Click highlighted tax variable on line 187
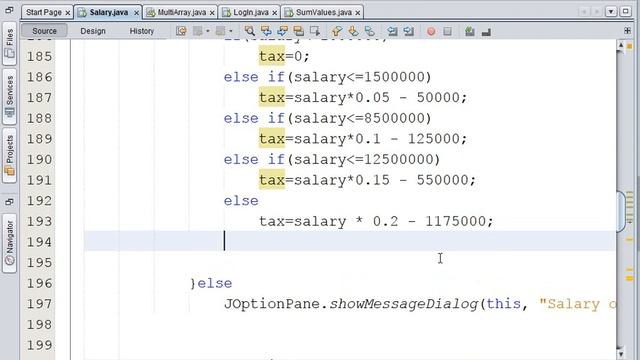The image size is (640, 360). (272, 98)
